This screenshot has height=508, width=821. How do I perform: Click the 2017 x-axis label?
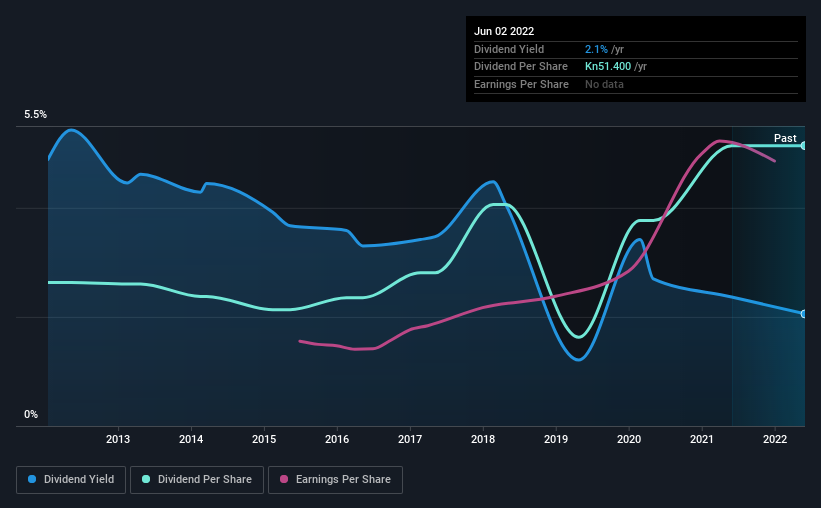[x=410, y=439]
